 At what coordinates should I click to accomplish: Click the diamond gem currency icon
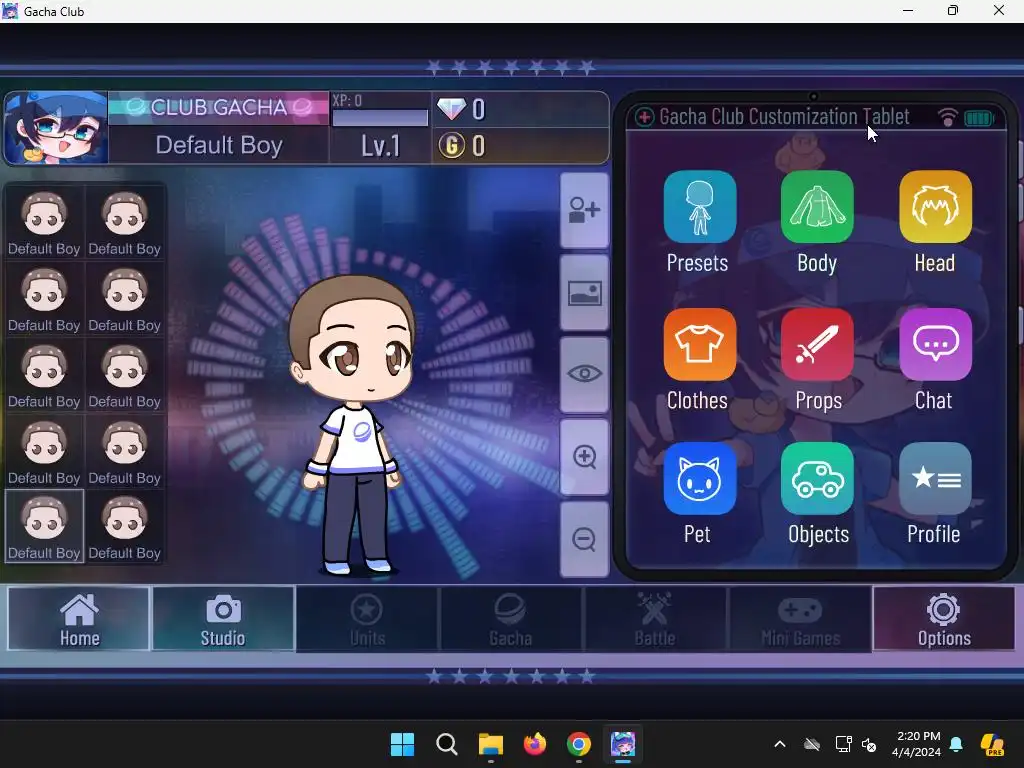pos(451,109)
